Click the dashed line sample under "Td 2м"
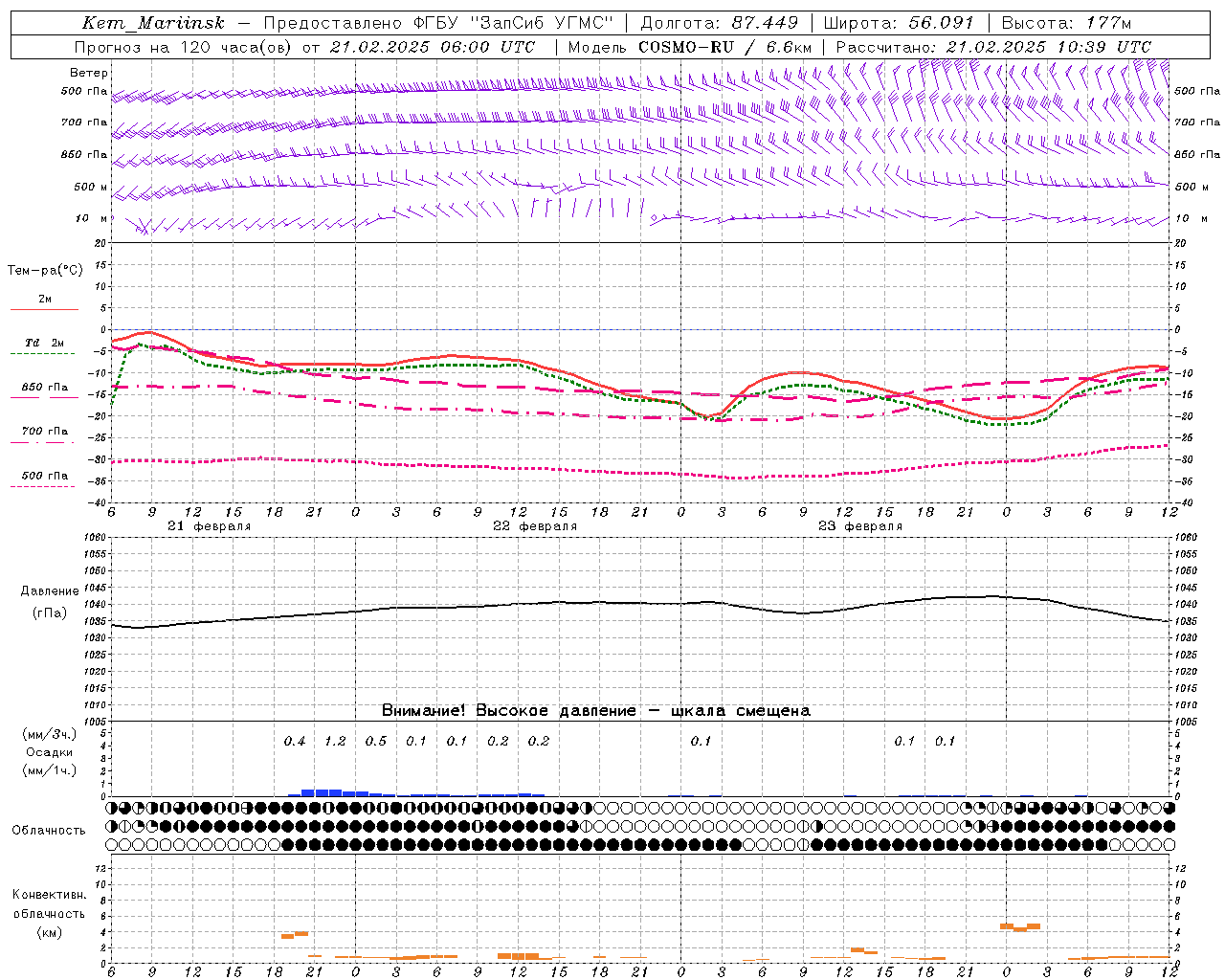1225x980 pixels. [44, 353]
